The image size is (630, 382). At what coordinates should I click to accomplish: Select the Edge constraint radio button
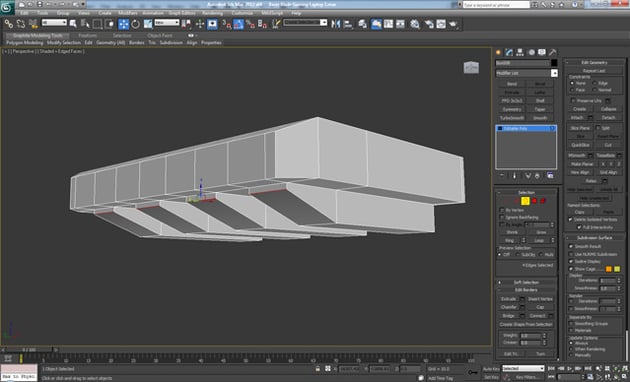(x=595, y=83)
